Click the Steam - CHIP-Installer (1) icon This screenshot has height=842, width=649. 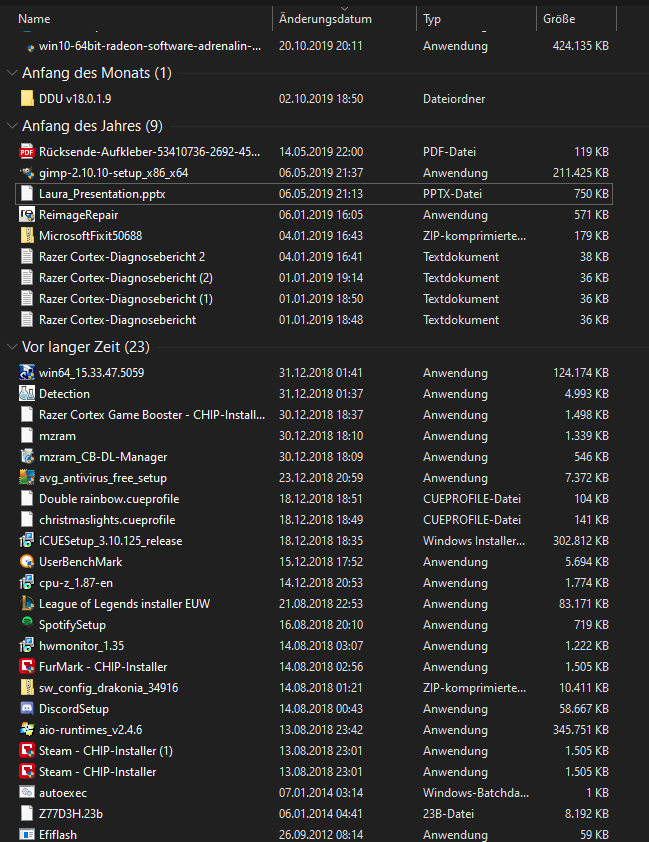(27, 751)
